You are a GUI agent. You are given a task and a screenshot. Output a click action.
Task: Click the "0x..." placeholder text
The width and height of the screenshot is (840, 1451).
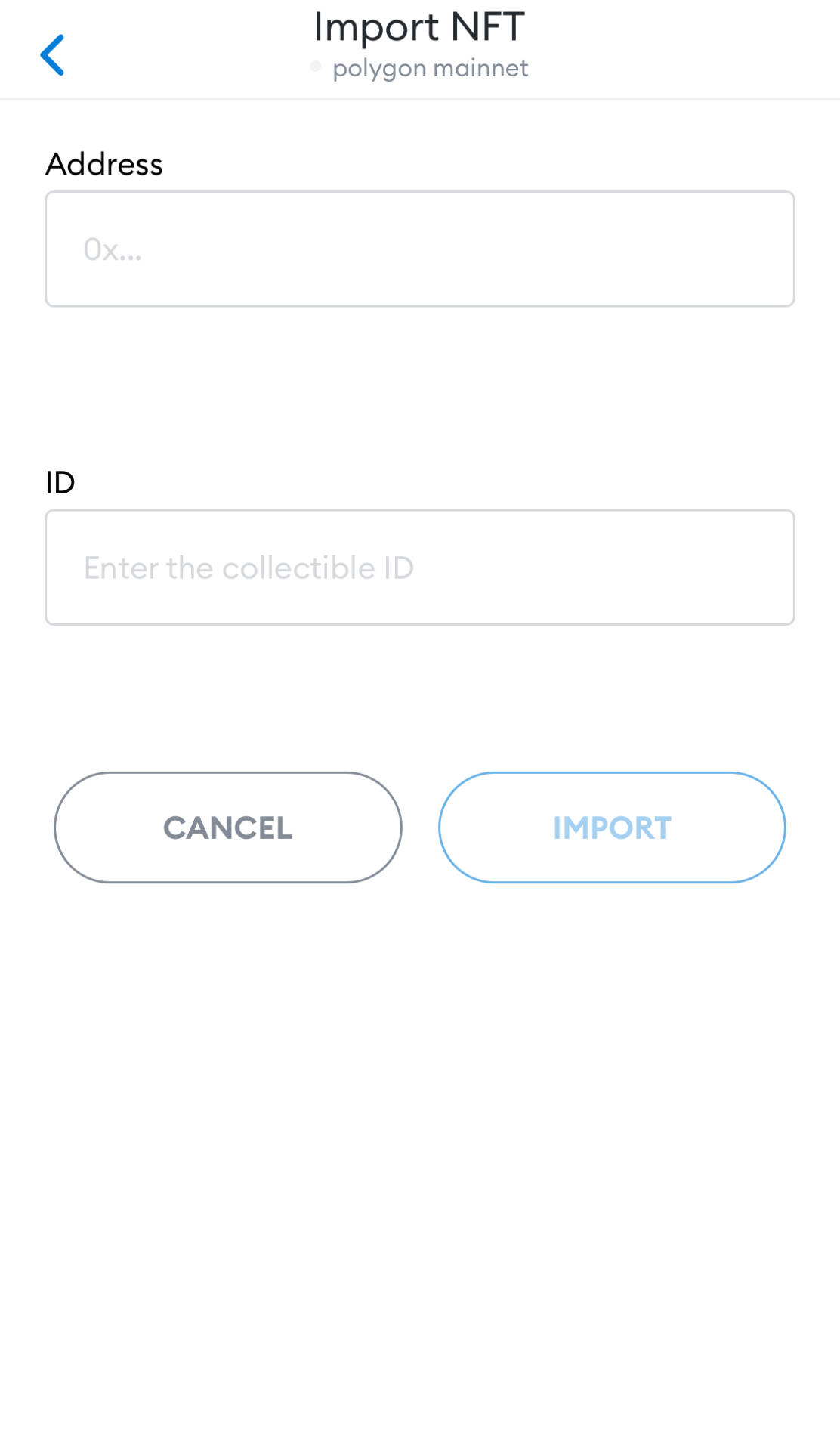(x=113, y=249)
